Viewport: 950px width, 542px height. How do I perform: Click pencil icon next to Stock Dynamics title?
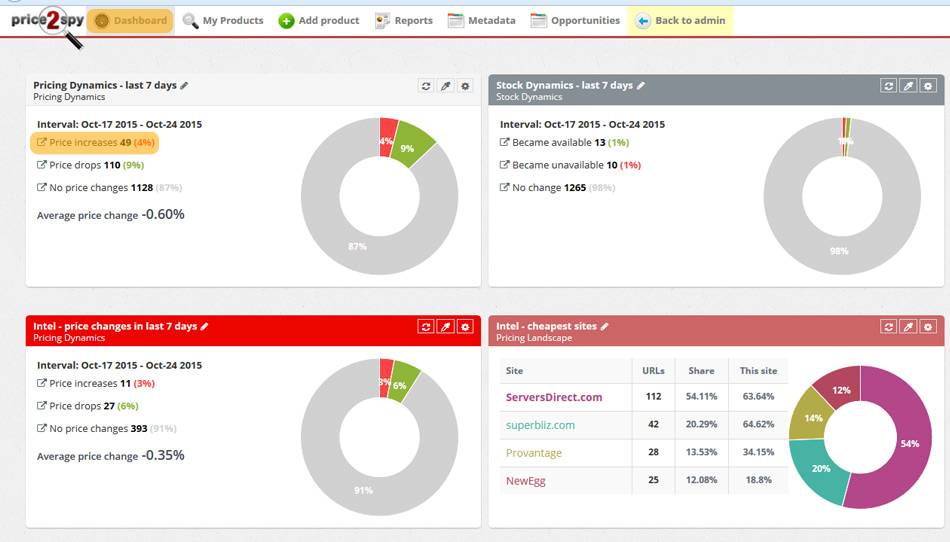tap(641, 86)
